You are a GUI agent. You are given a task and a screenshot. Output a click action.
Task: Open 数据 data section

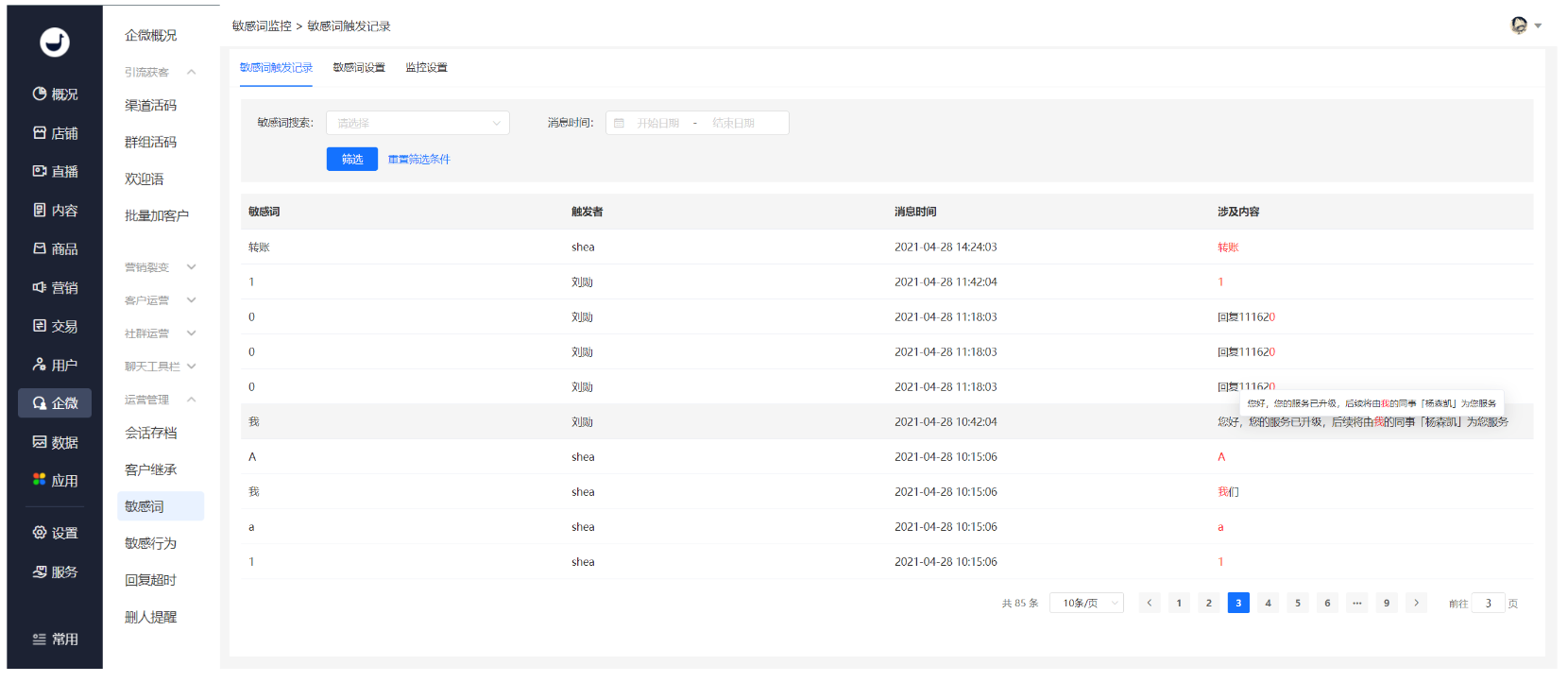click(x=55, y=443)
